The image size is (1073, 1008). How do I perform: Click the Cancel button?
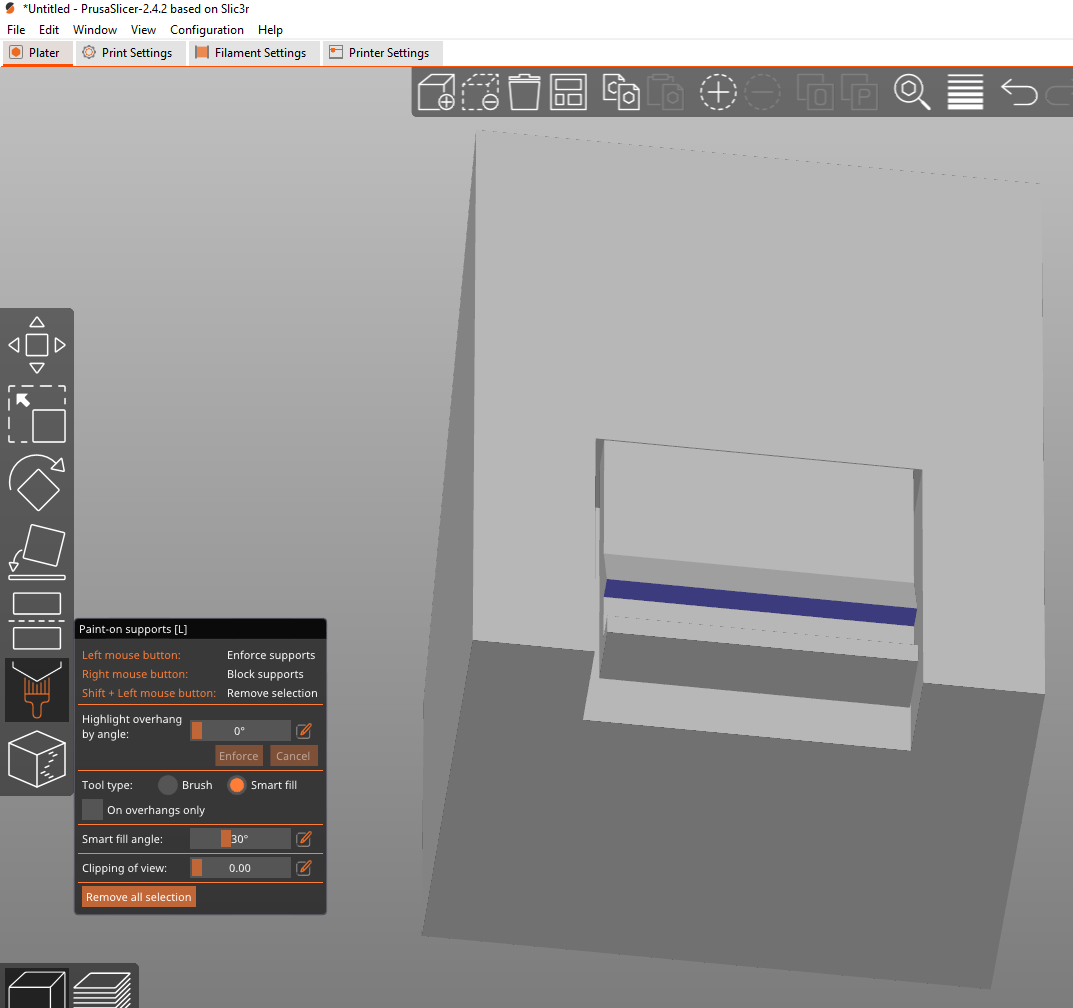click(293, 755)
